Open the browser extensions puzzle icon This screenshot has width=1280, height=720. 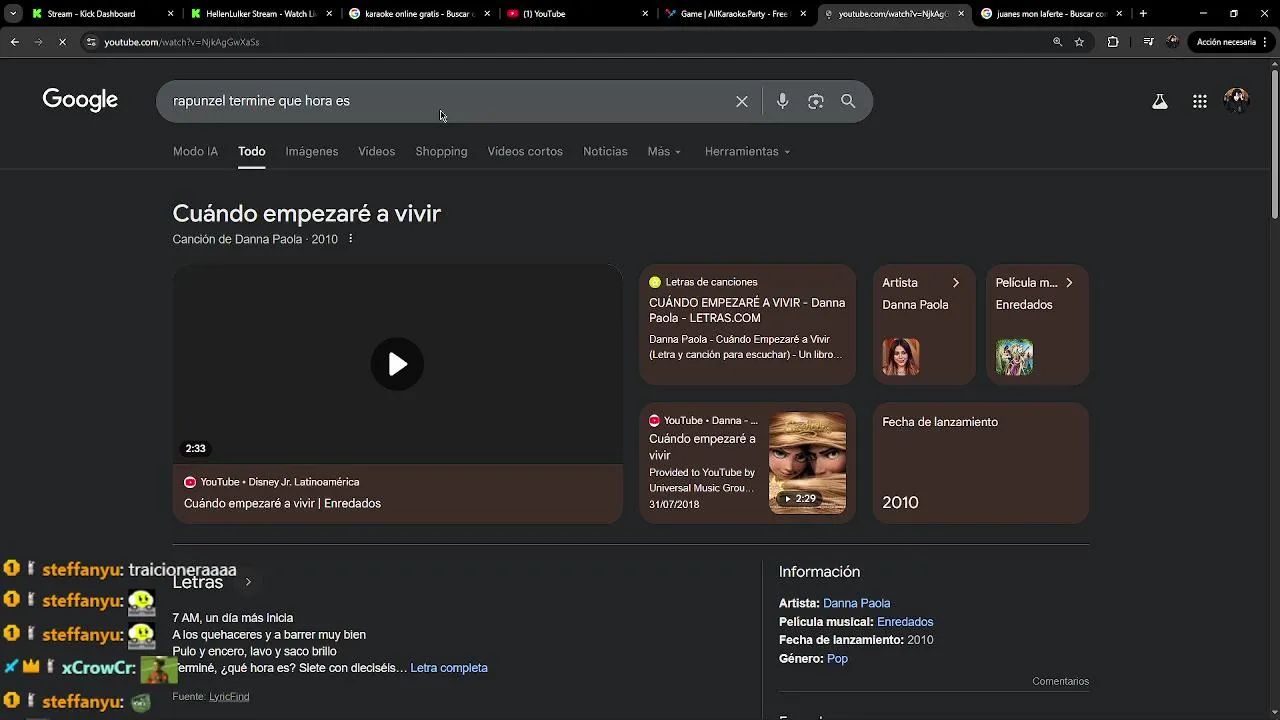(x=1113, y=42)
